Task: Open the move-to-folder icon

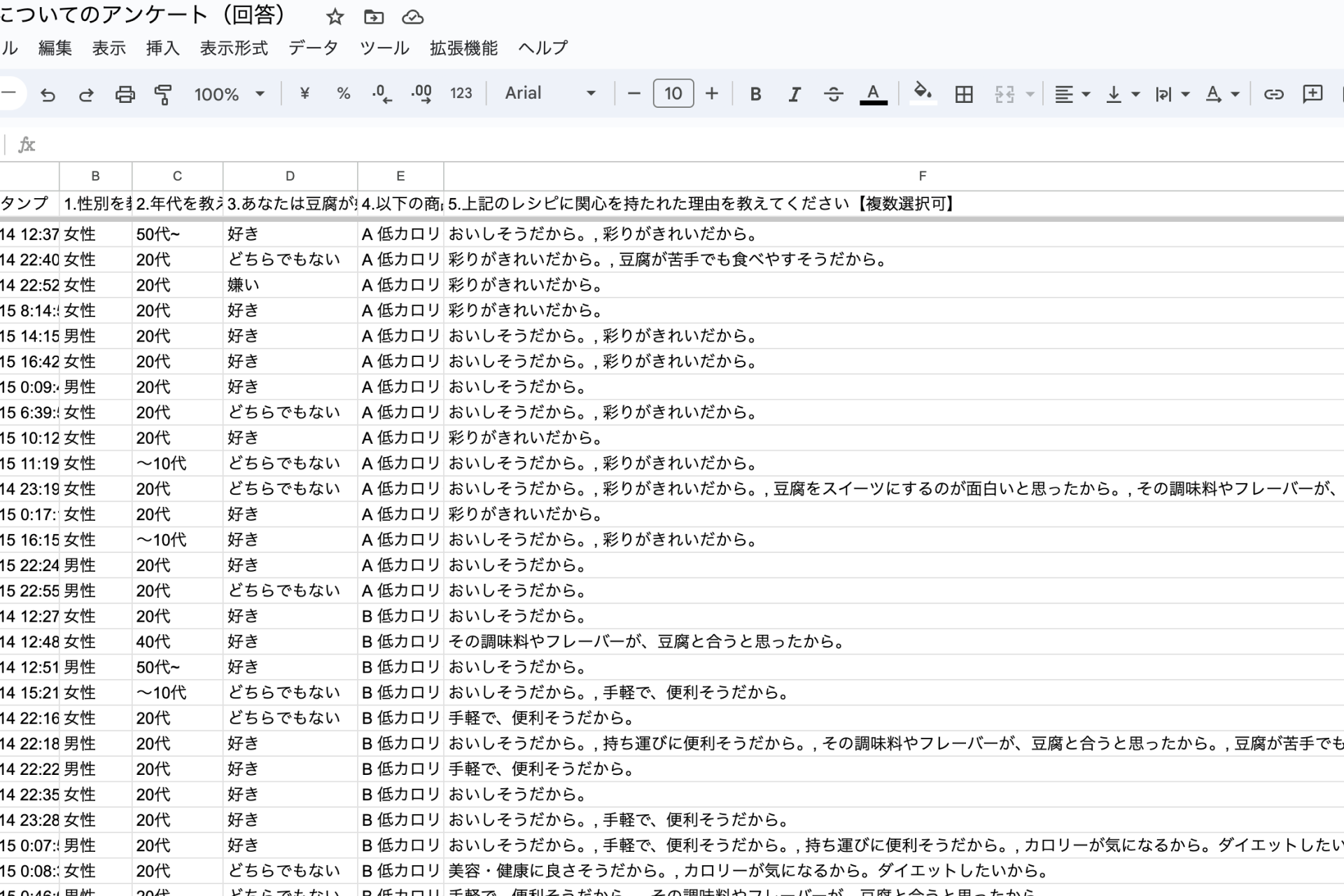Action: point(374,17)
